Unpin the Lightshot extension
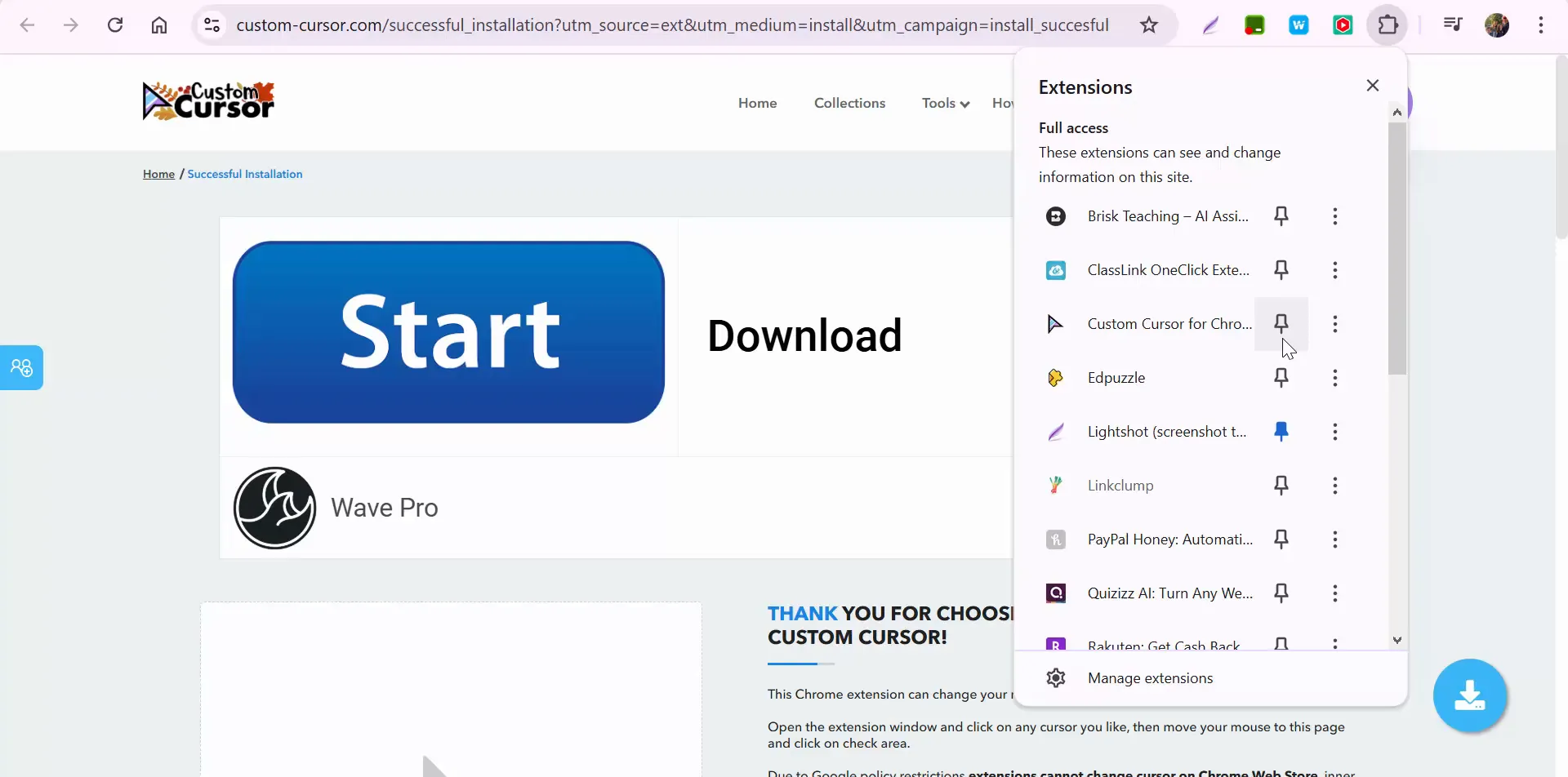The image size is (1568, 777). [x=1281, y=432]
